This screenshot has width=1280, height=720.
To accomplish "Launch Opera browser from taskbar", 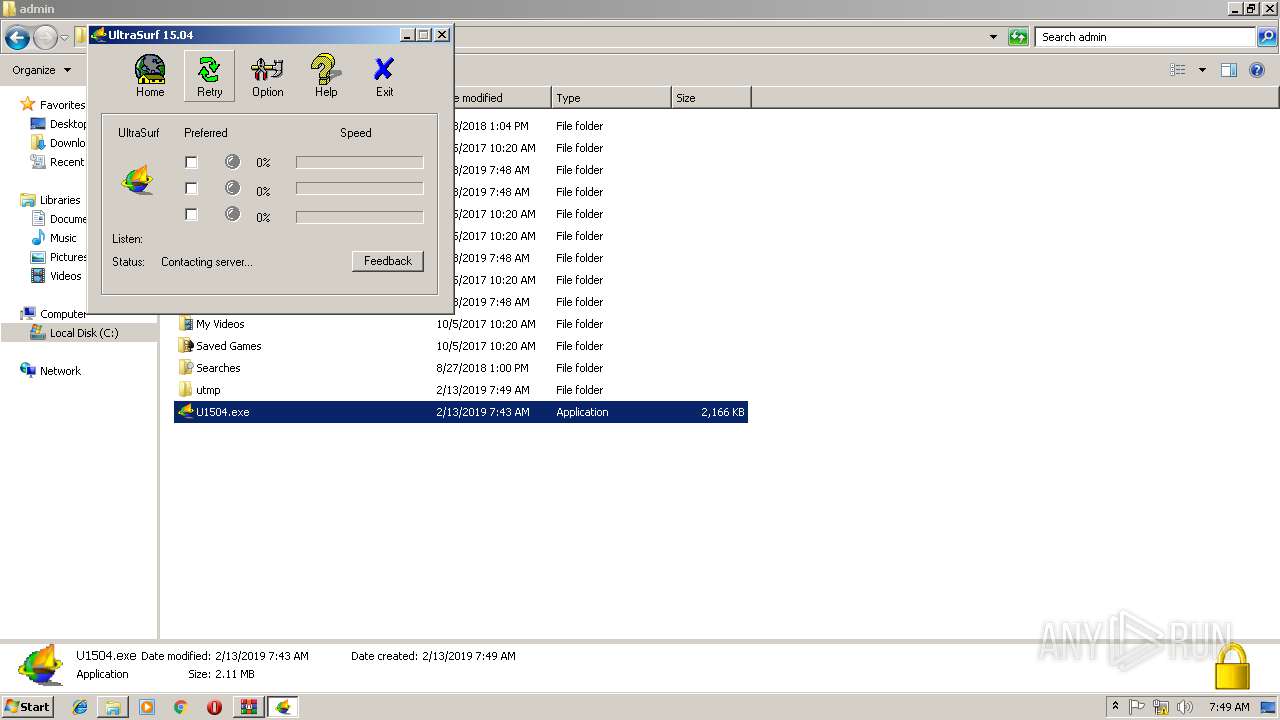I will [x=214, y=707].
